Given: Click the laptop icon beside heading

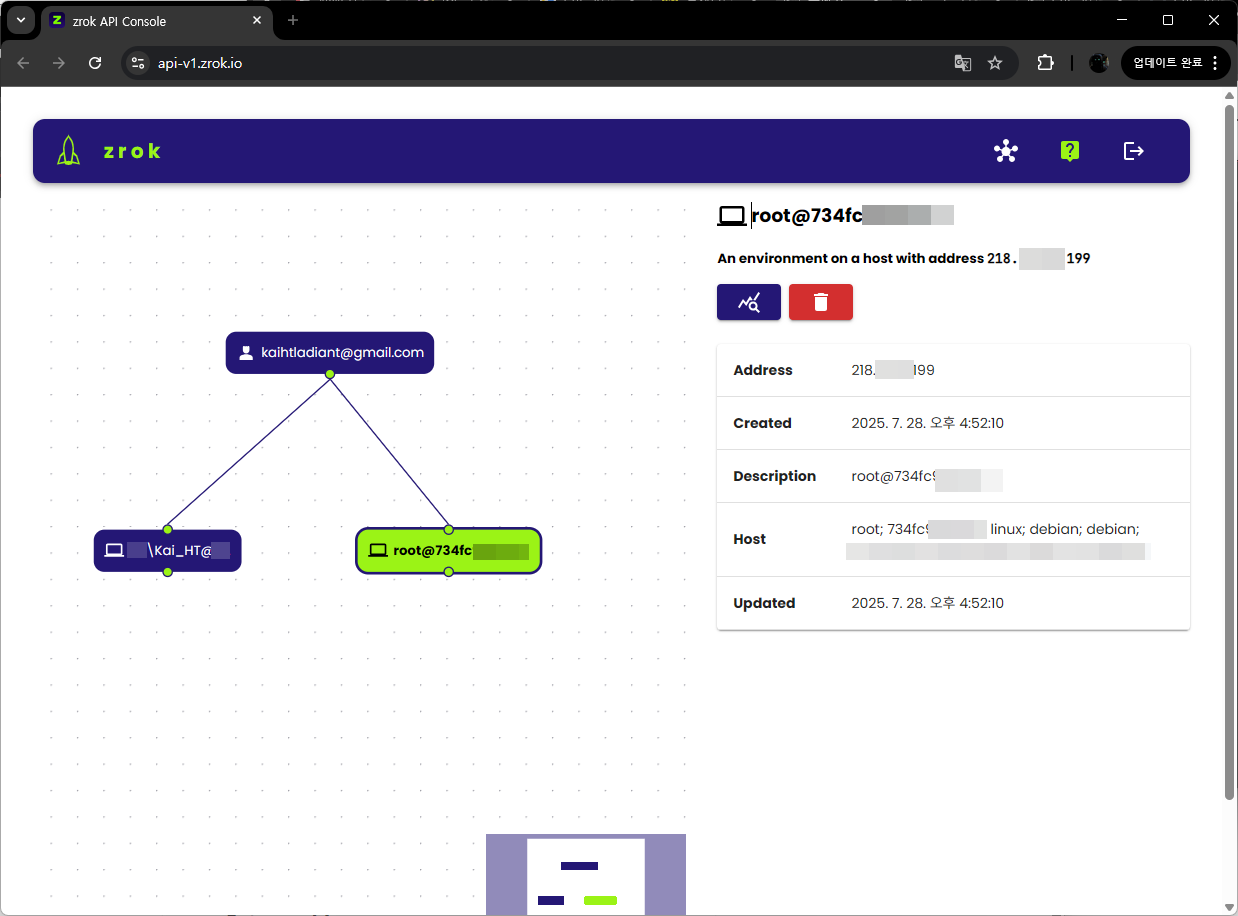Looking at the screenshot, I should pyautogui.click(x=732, y=215).
